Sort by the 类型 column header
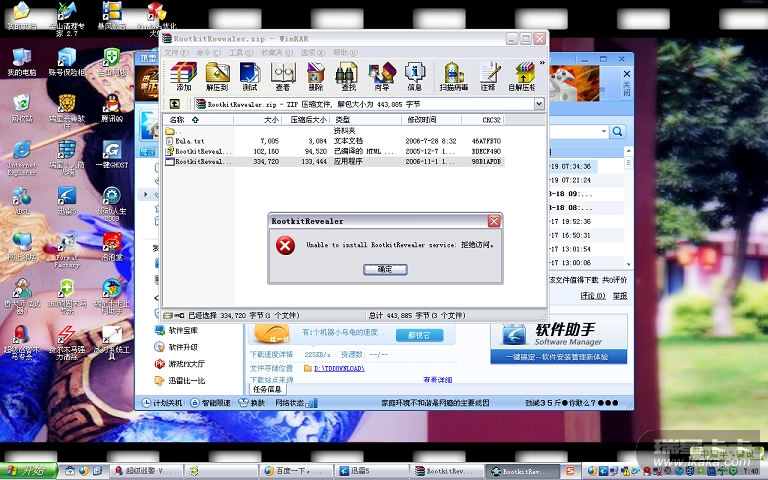The height and width of the screenshot is (480, 768). pos(366,120)
